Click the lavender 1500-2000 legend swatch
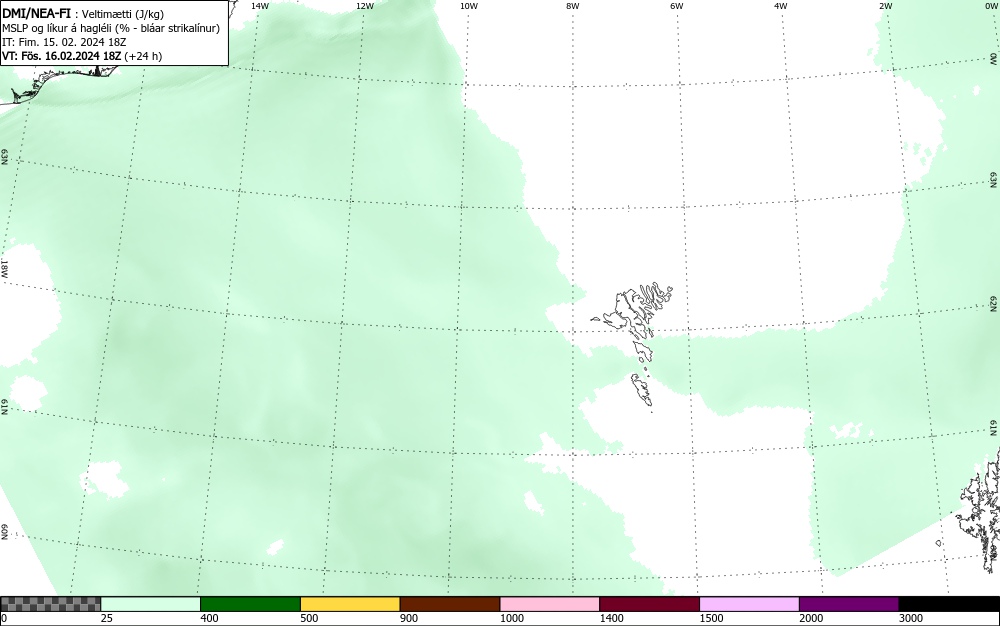 (749, 604)
